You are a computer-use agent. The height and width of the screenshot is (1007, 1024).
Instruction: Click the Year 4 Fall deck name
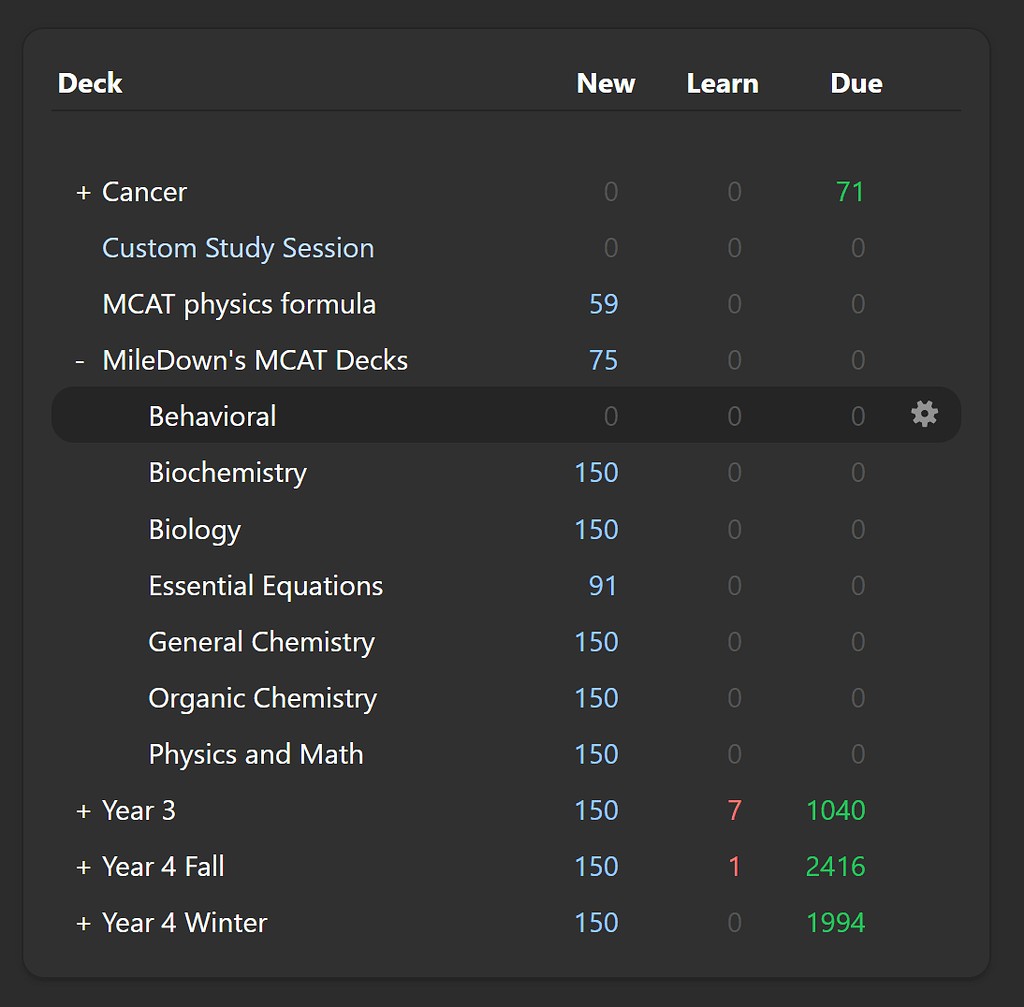click(163, 867)
